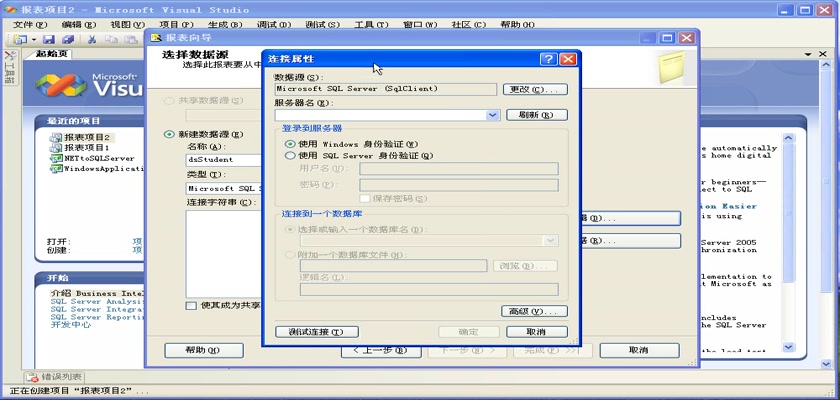
Task: Click the Save toolbar icon
Action: [49, 39]
